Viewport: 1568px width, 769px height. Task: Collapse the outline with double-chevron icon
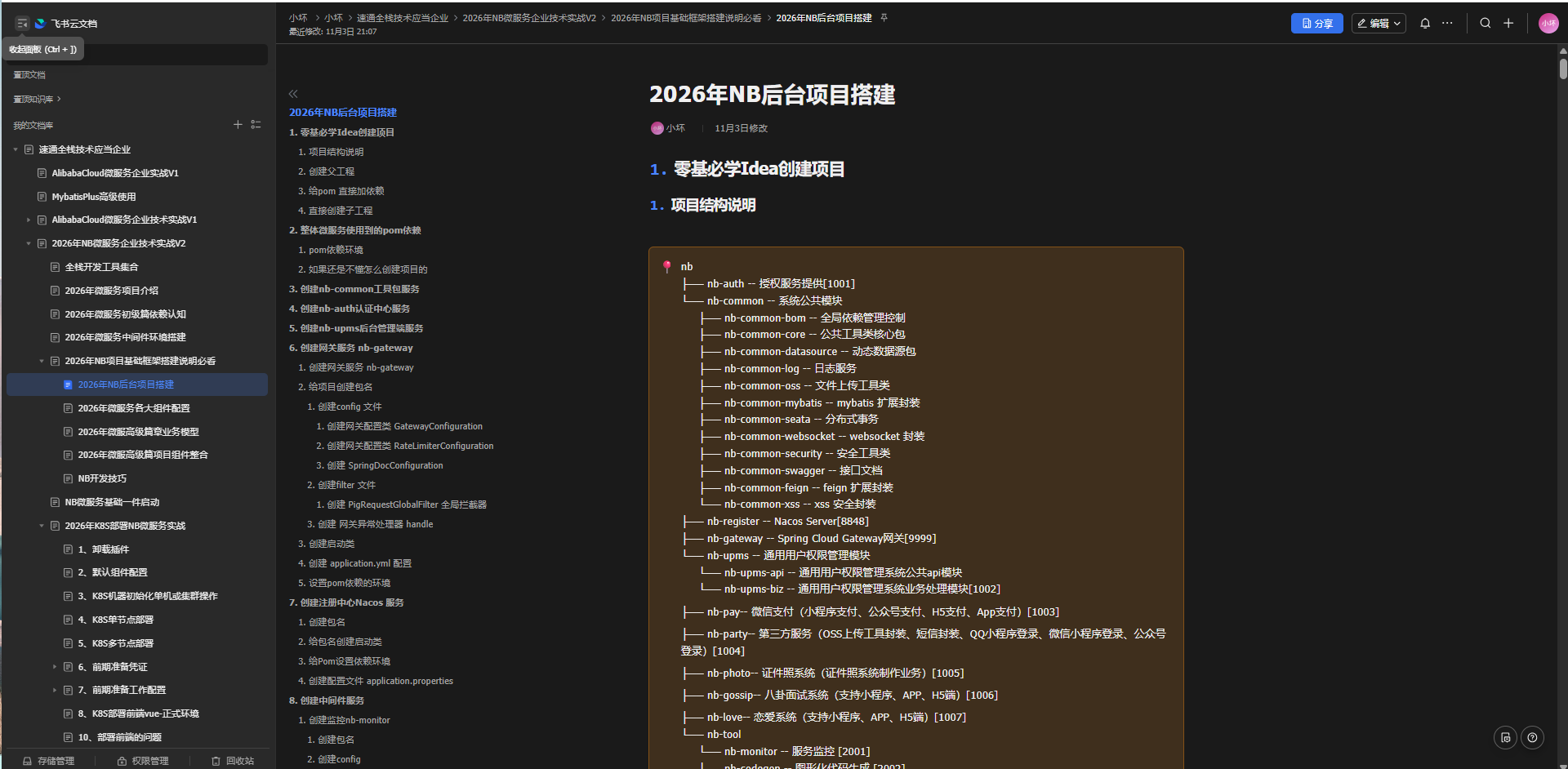[293, 94]
